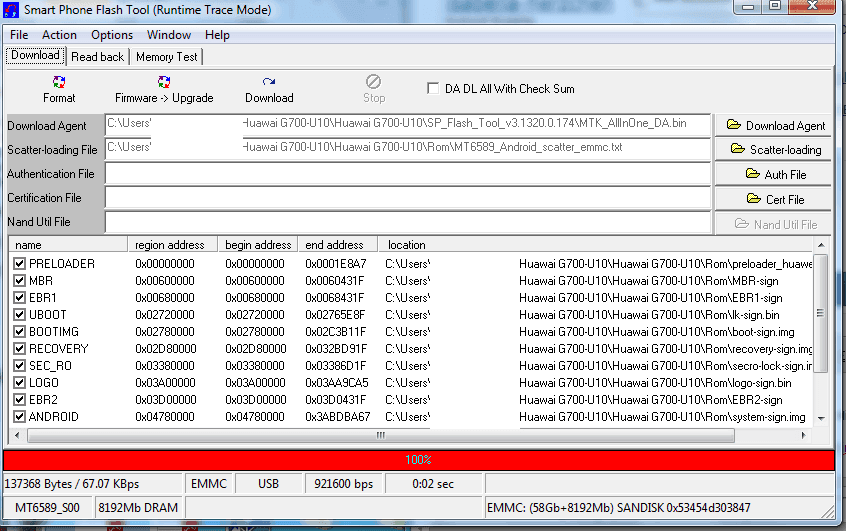Click the USB status bar cell

coord(268,484)
